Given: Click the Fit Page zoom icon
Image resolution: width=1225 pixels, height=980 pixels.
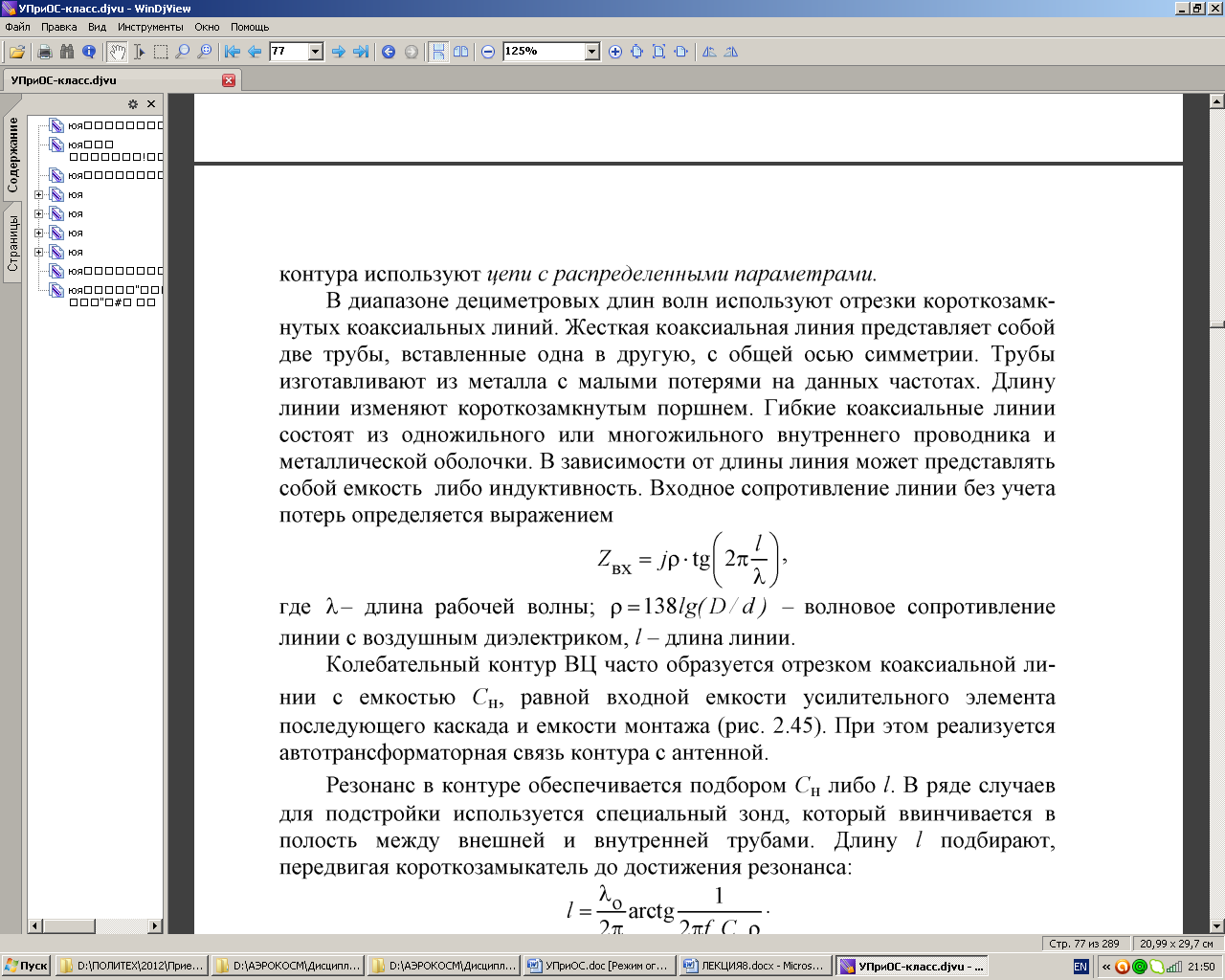Looking at the screenshot, I should point(659,52).
